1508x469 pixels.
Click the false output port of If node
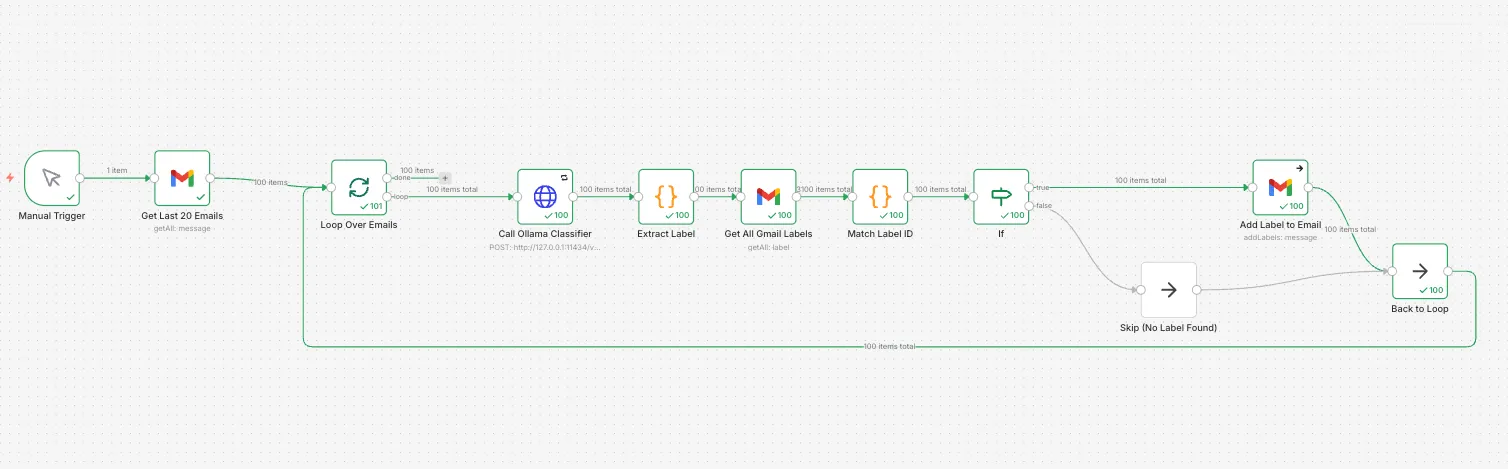point(1029,206)
